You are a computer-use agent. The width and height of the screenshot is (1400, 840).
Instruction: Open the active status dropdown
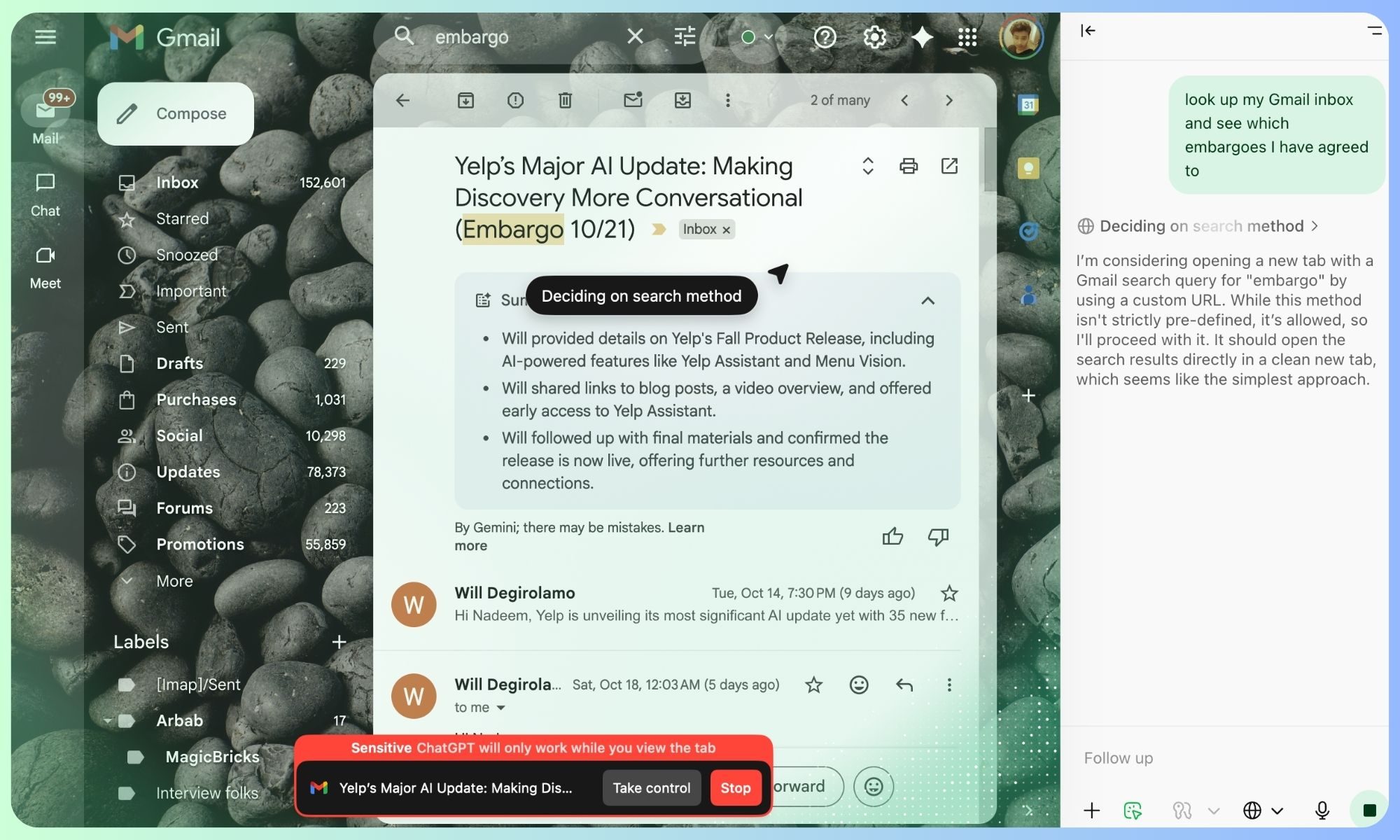757,36
